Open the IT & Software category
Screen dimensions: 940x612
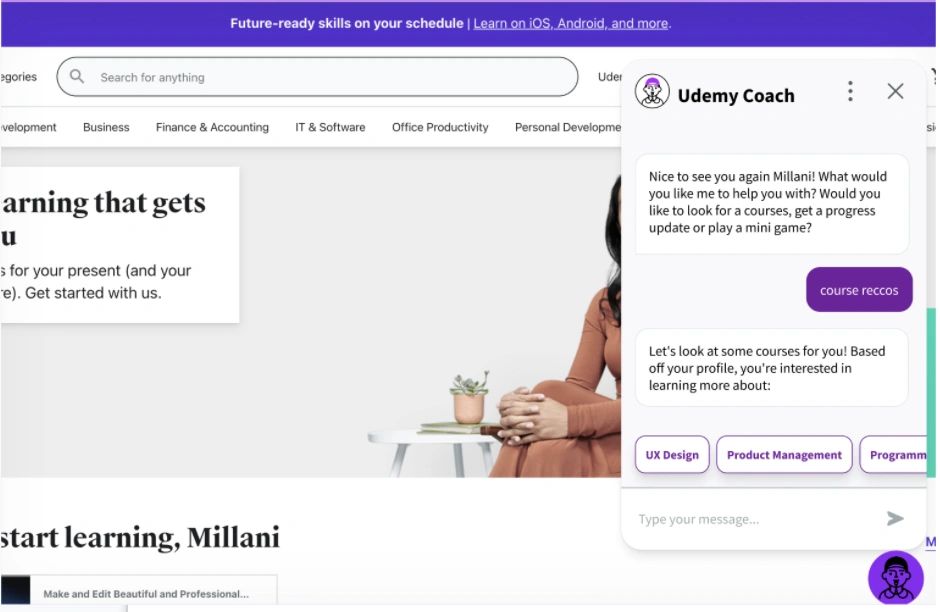coord(330,127)
